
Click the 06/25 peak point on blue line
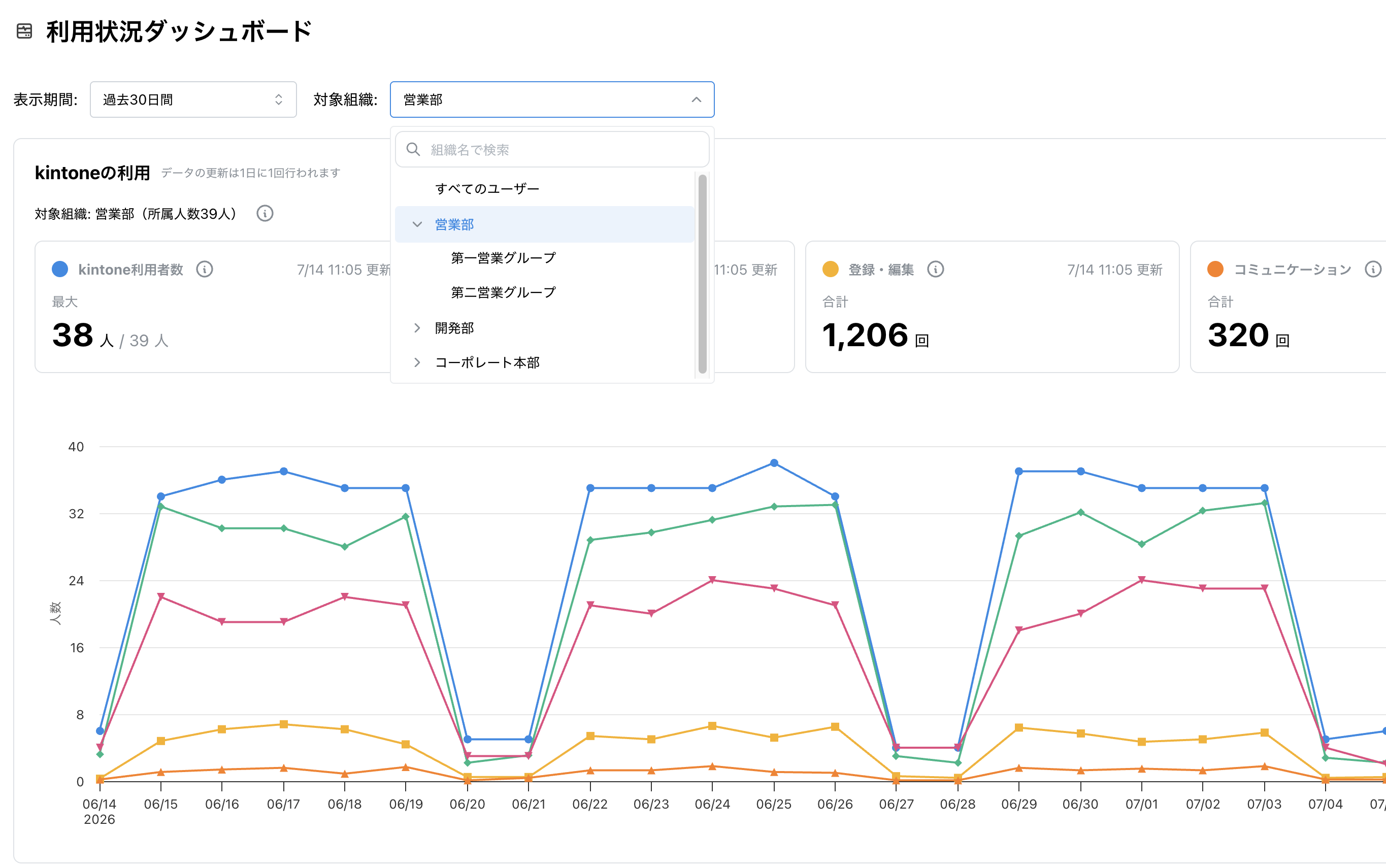[x=774, y=463]
